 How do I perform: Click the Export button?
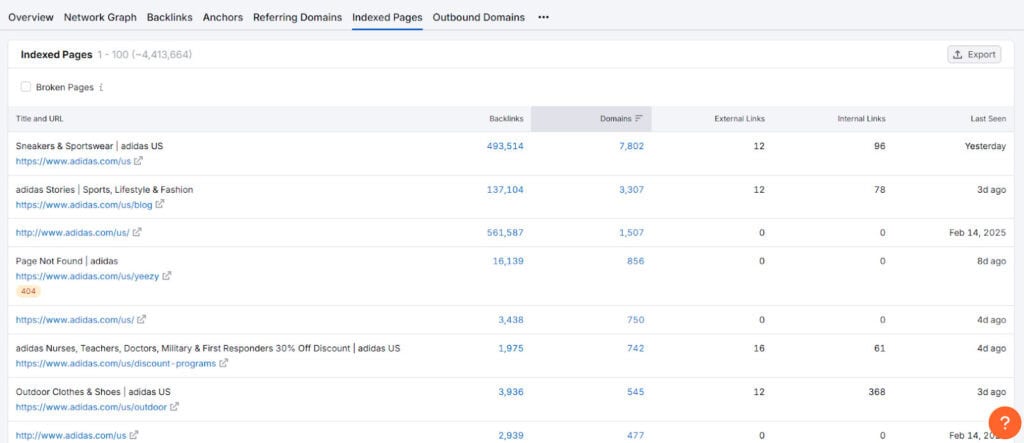click(x=974, y=55)
